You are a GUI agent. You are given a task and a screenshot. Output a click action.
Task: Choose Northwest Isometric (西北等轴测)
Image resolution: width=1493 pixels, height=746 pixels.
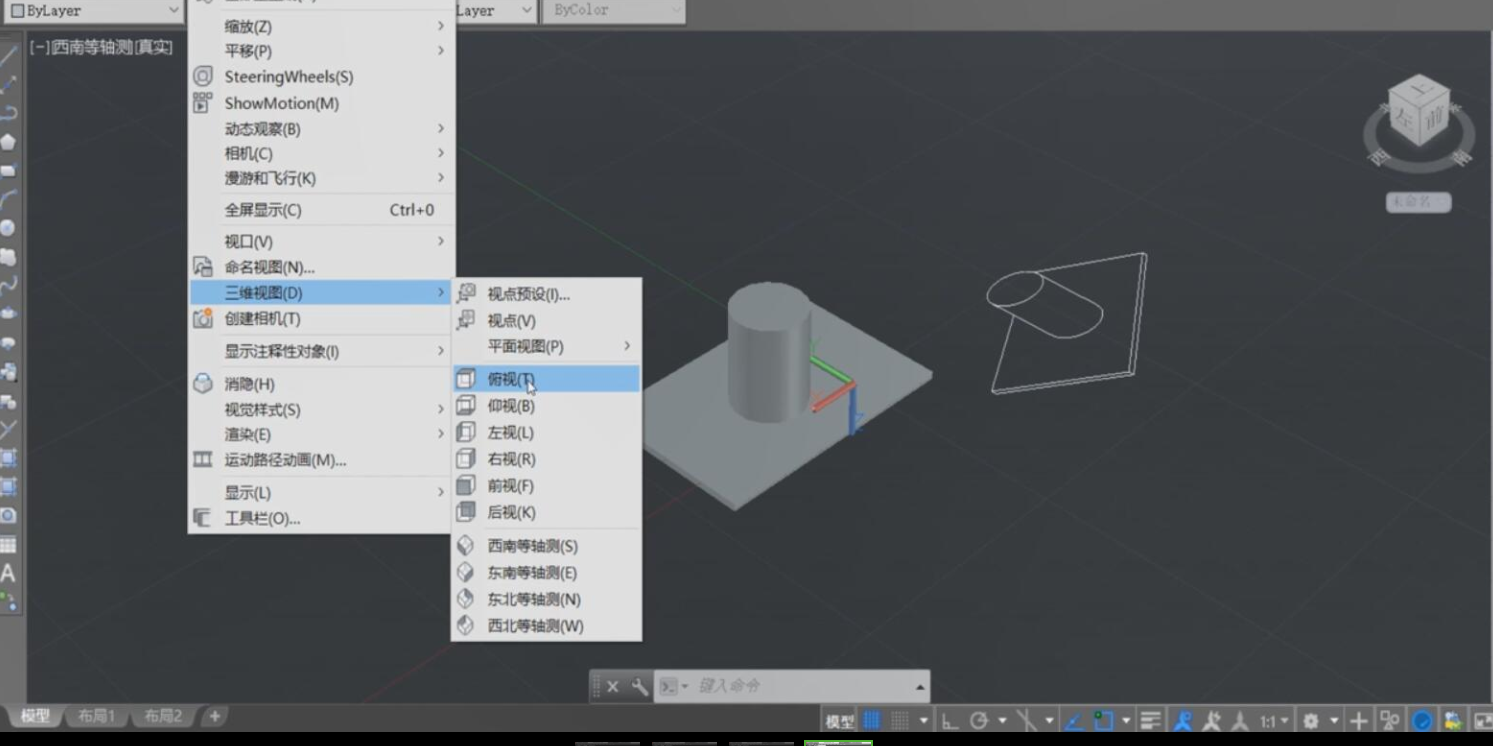[546, 626]
